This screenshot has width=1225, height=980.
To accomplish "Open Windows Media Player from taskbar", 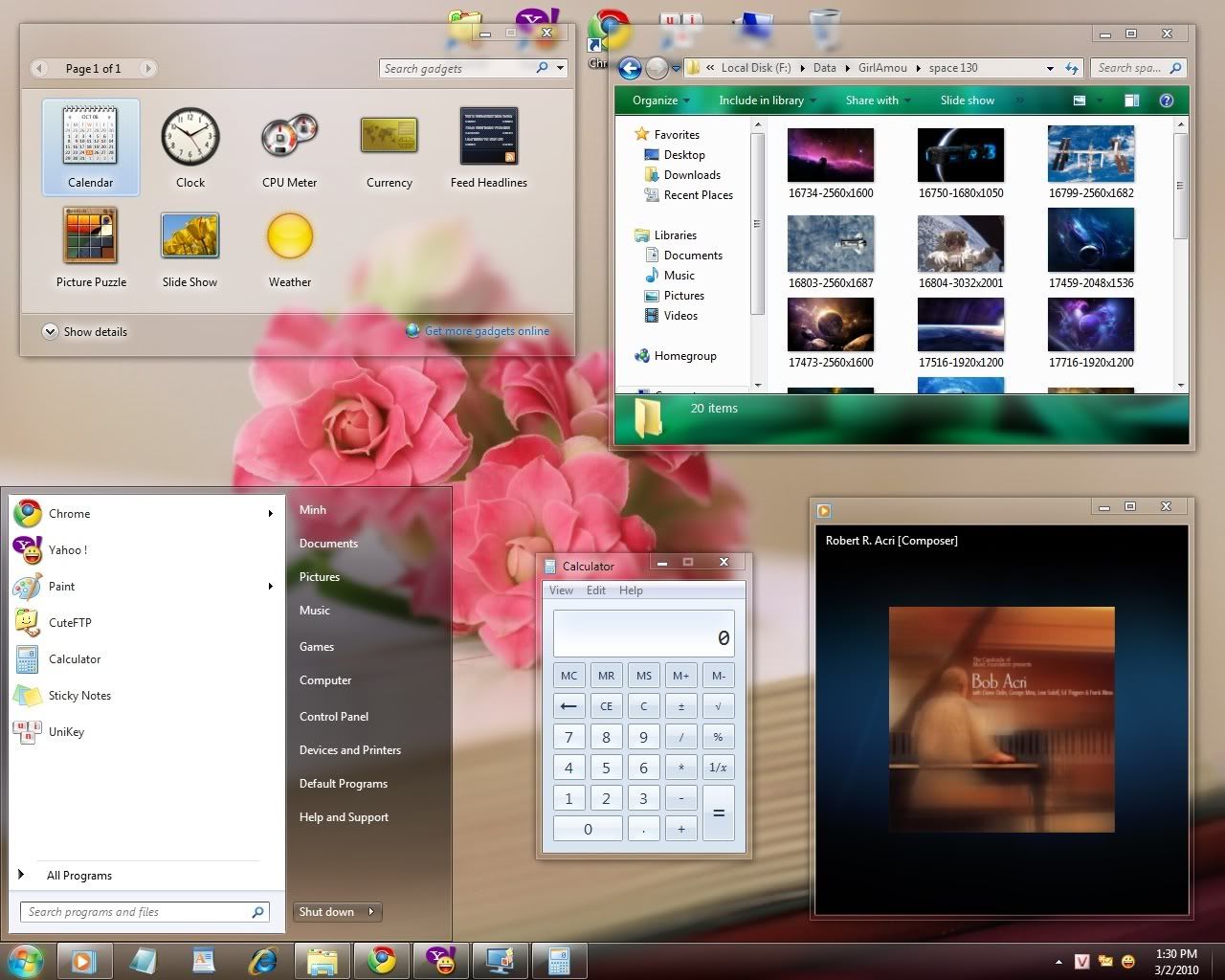I will pyautogui.click(x=84, y=961).
